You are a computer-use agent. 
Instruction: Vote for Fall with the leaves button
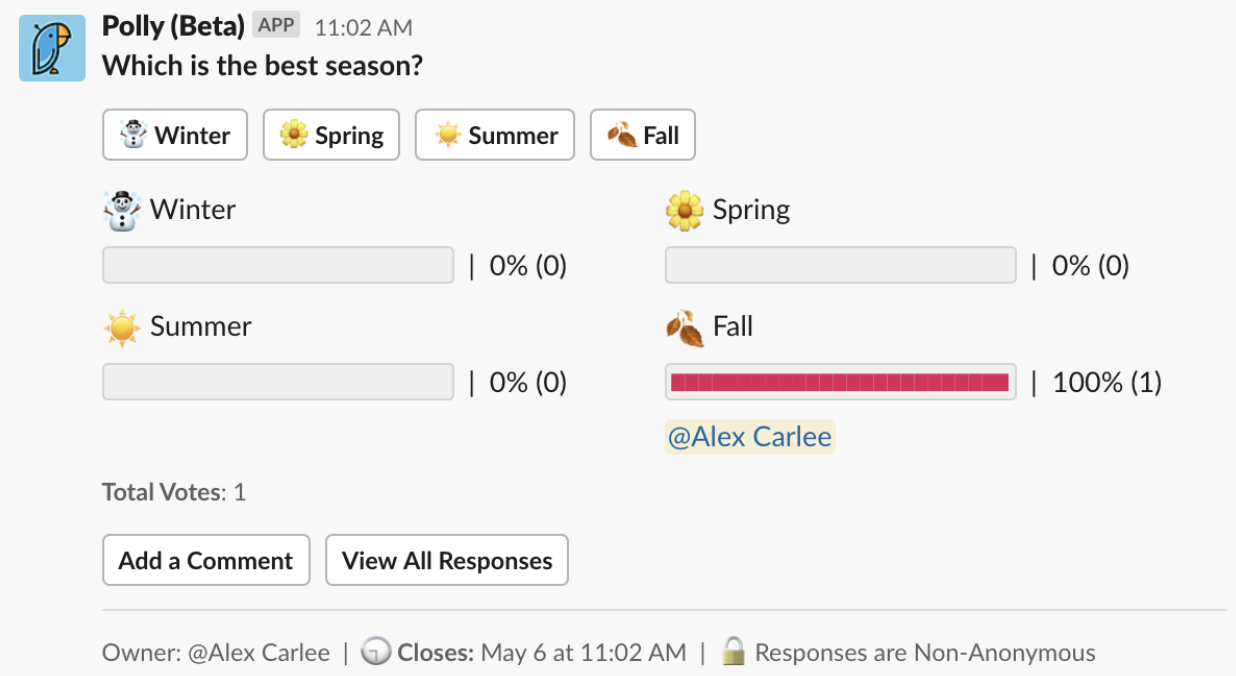[643, 135]
